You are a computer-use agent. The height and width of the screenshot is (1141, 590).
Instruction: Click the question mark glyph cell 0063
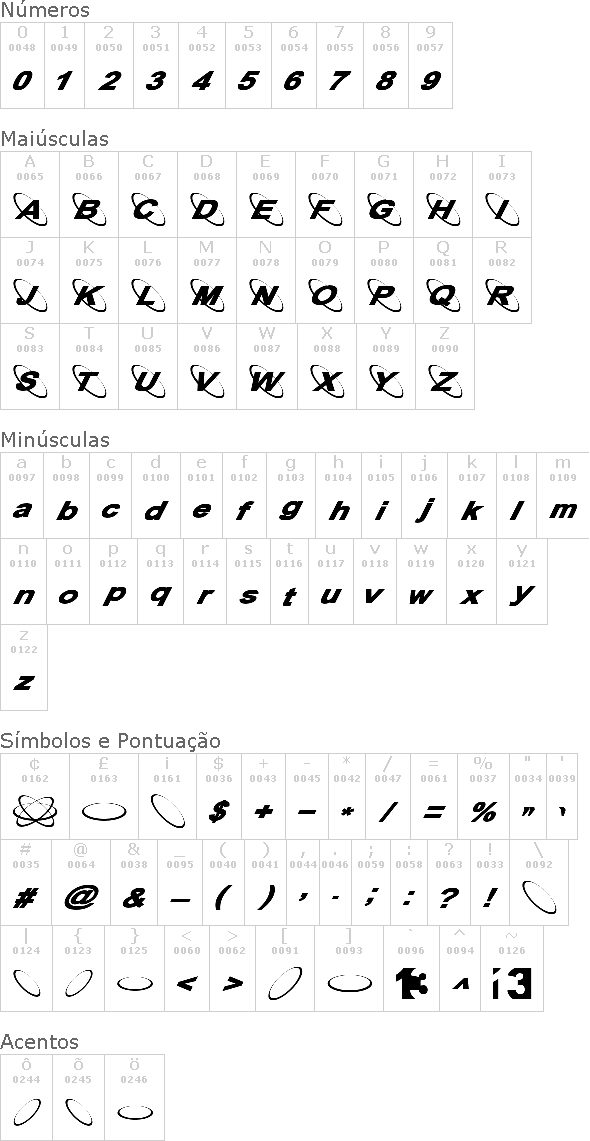[x=449, y=882]
